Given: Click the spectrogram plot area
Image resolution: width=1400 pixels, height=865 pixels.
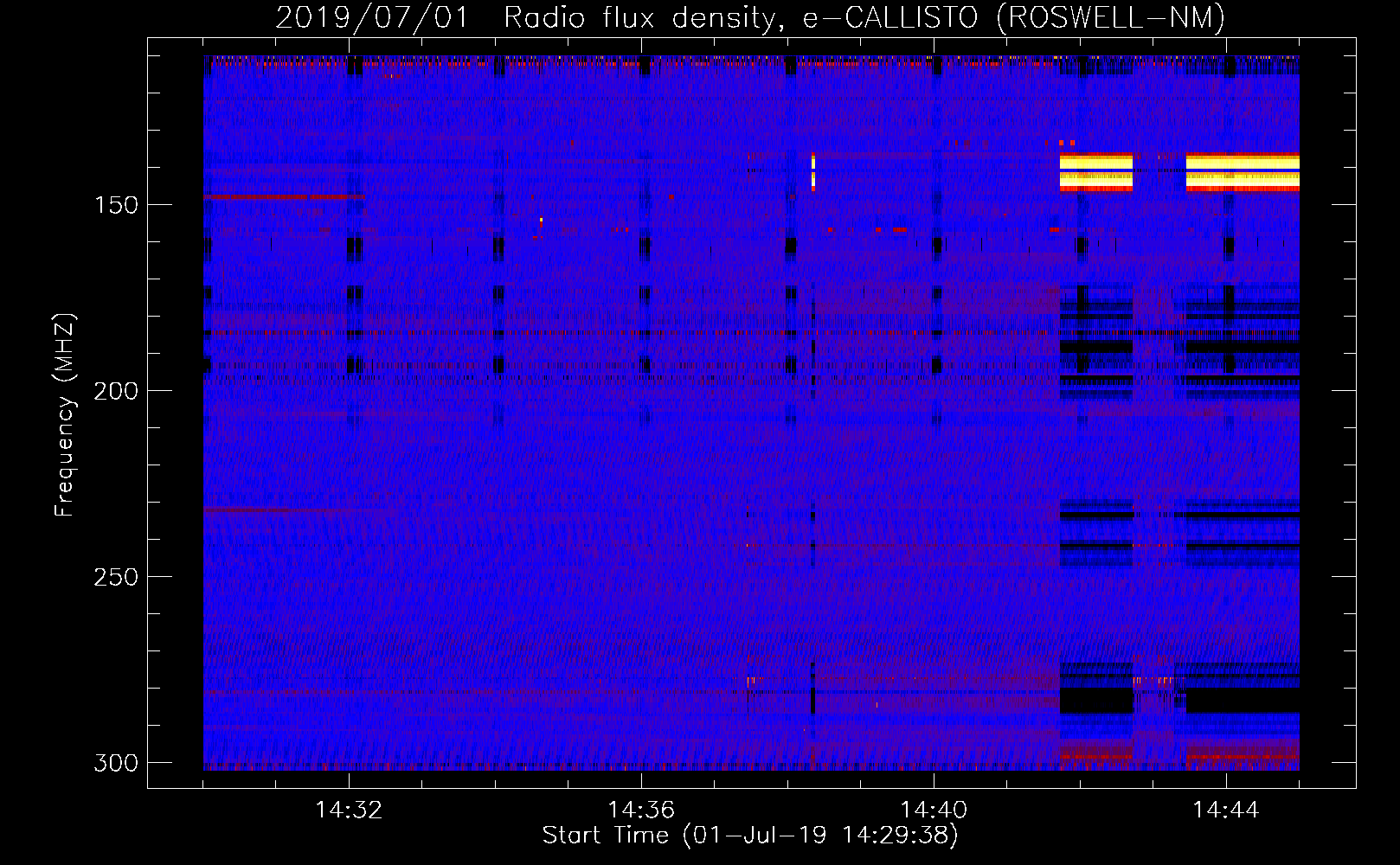Looking at the screenshot, I should tap(751, 413).
